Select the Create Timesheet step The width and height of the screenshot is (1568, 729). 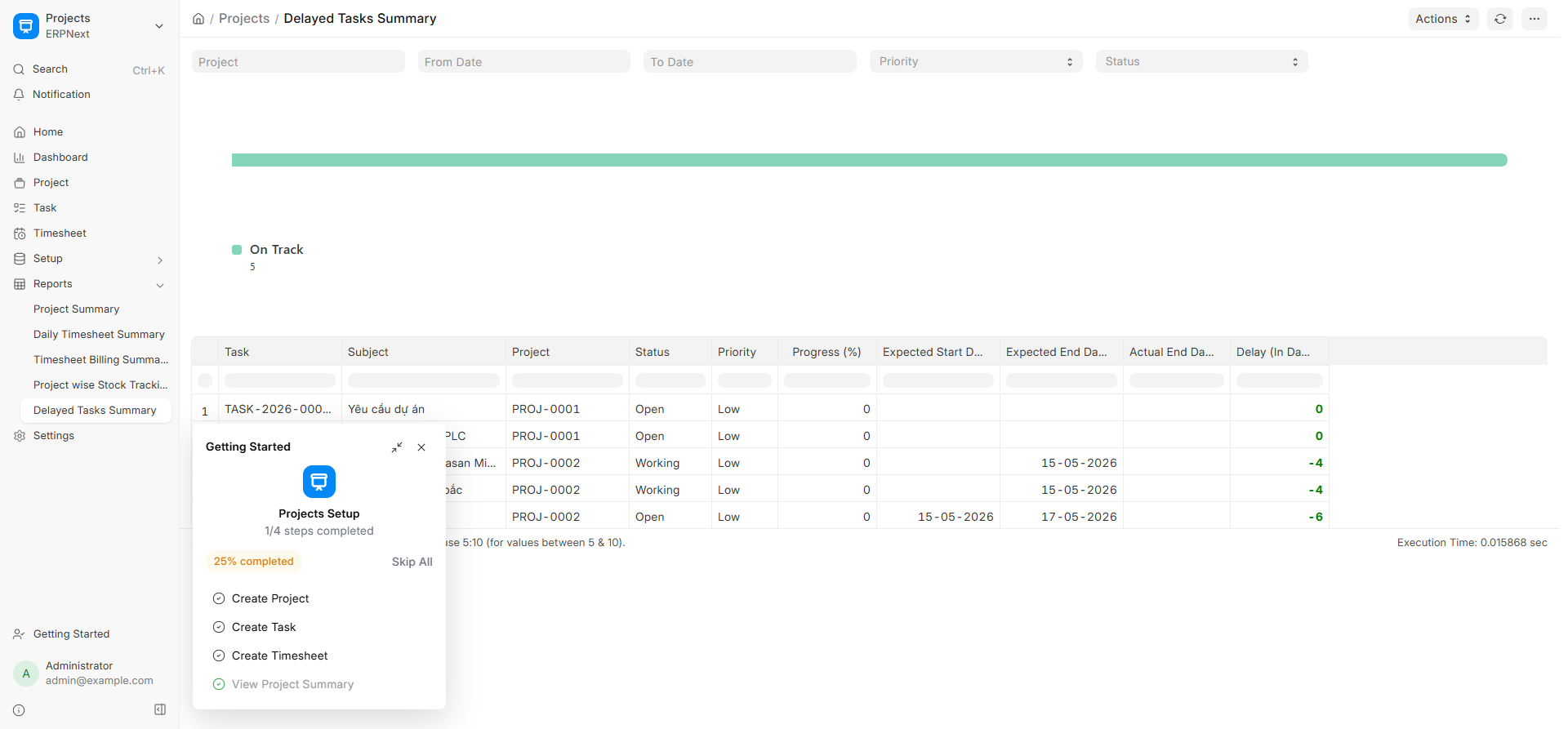click(278, 656)
